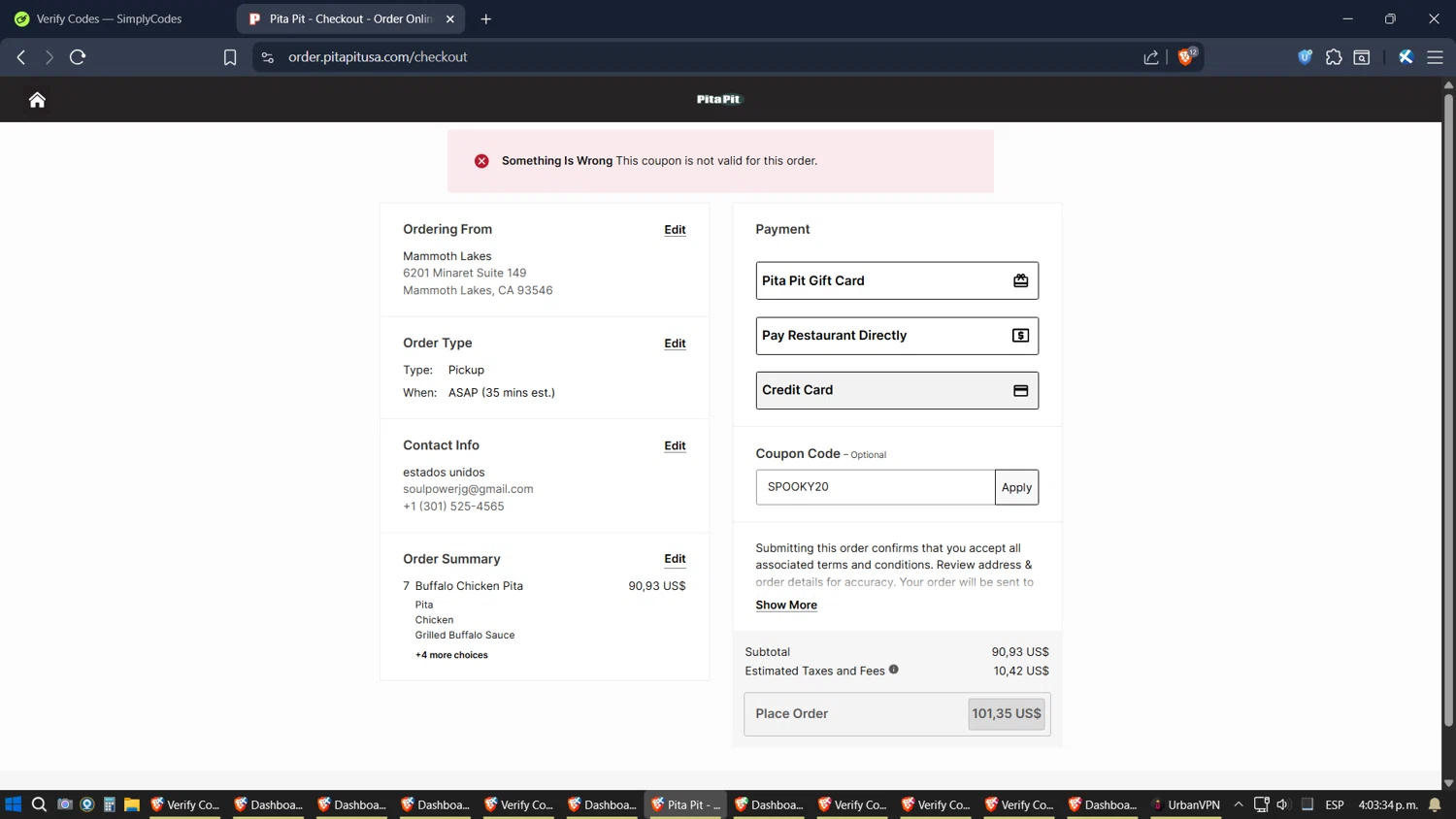Bookmark this page
Image resolution: width=1456 pixels, height=819 pixels.
230,57
